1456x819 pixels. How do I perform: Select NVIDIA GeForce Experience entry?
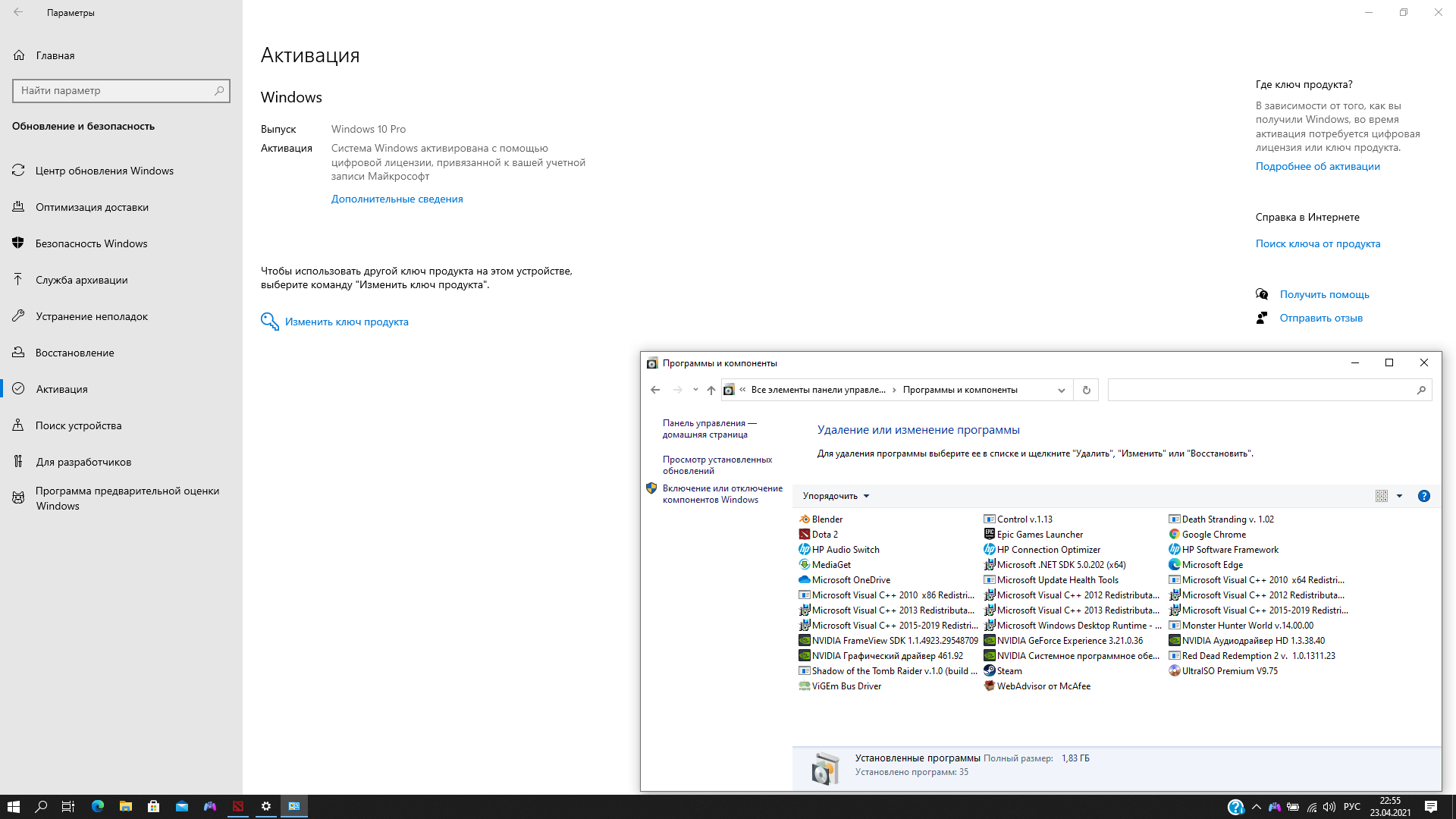(x=1069, y=641)
